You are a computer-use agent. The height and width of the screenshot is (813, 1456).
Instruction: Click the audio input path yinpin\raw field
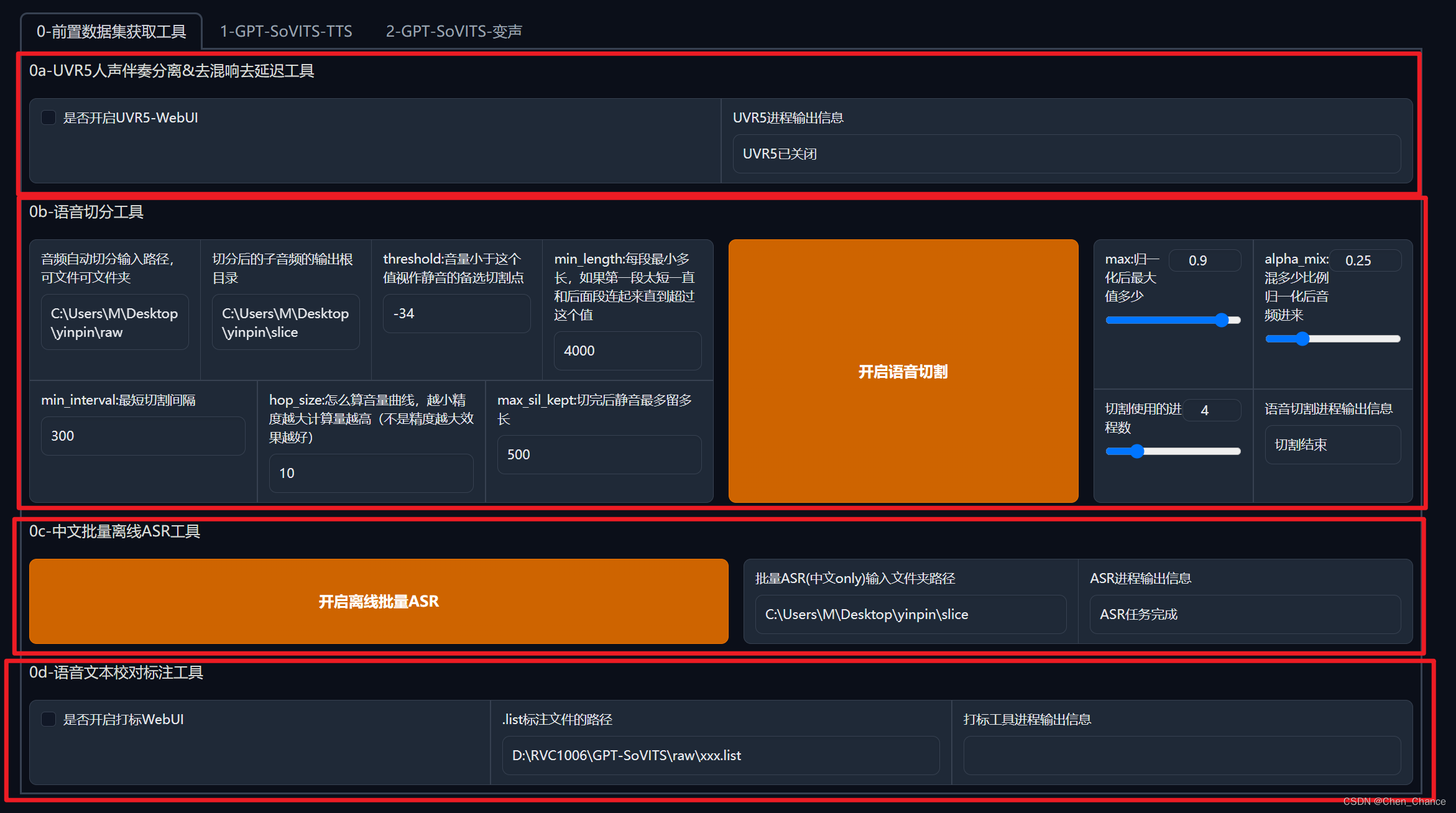(114, 323)
